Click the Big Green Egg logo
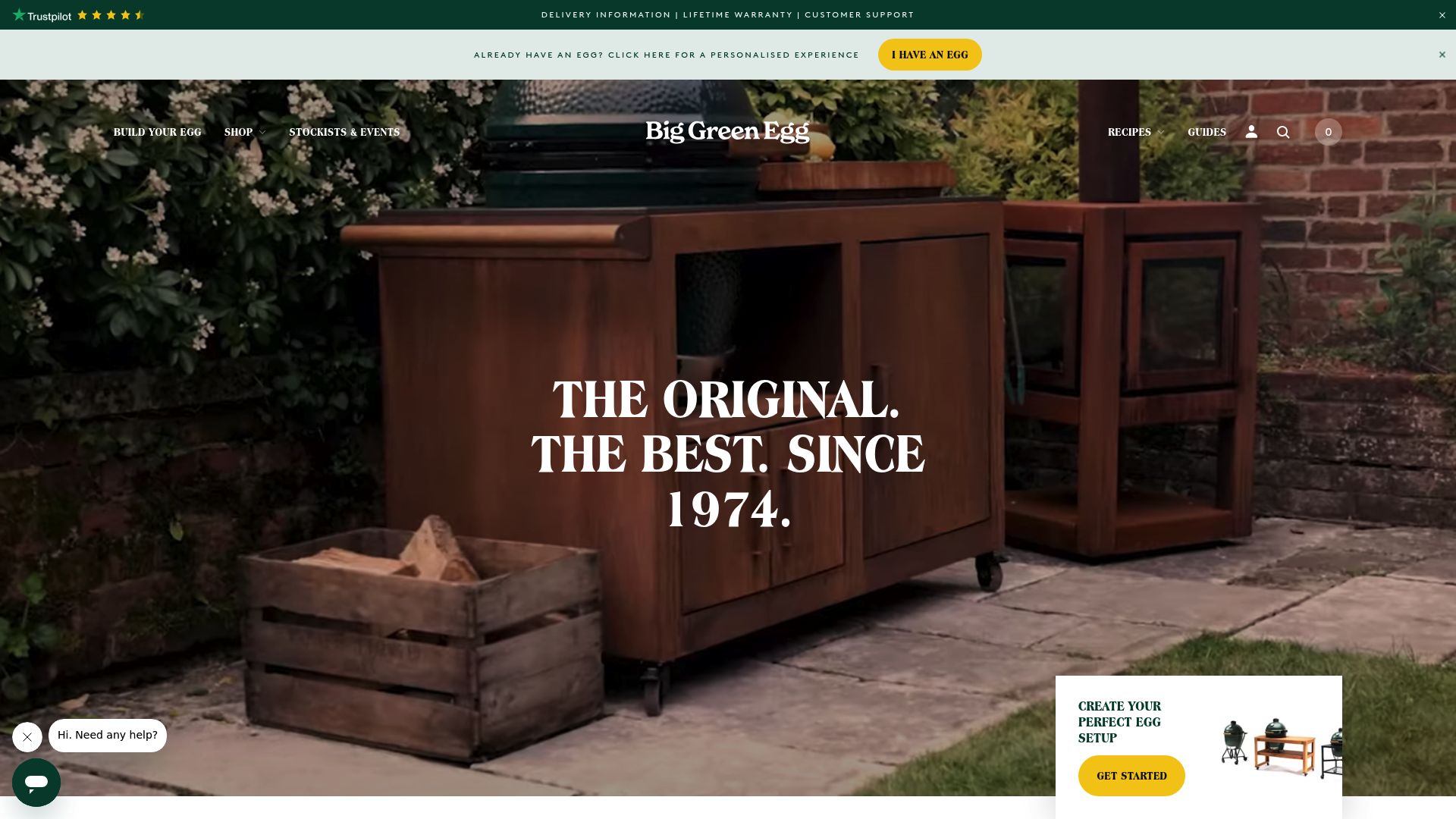 (x=727, y=132)
